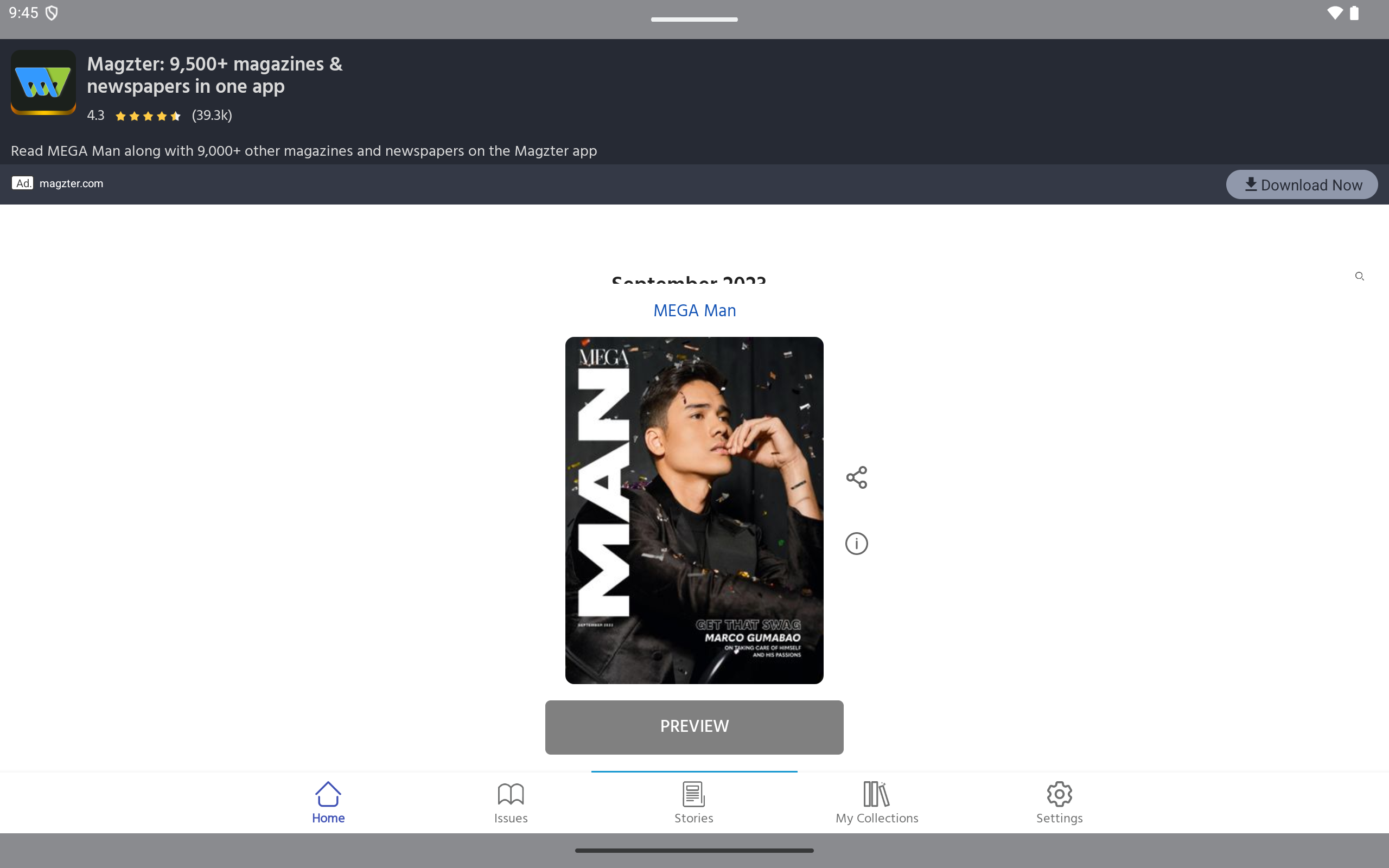Open the info icon next to the magazine
This screenshot has height=868, width=1389.
pos(856,543)
